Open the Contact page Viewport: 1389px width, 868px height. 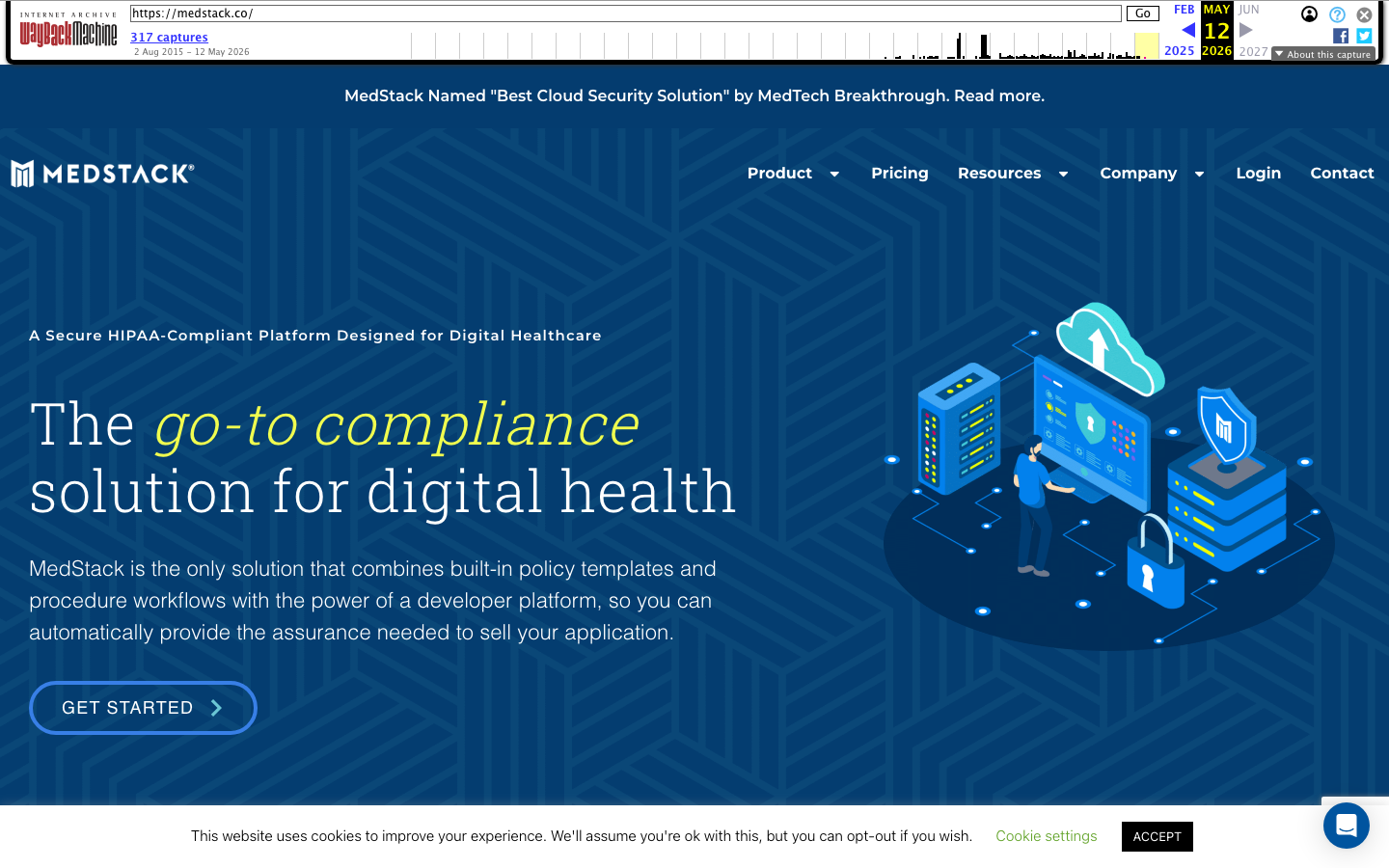coord(1342,174)
